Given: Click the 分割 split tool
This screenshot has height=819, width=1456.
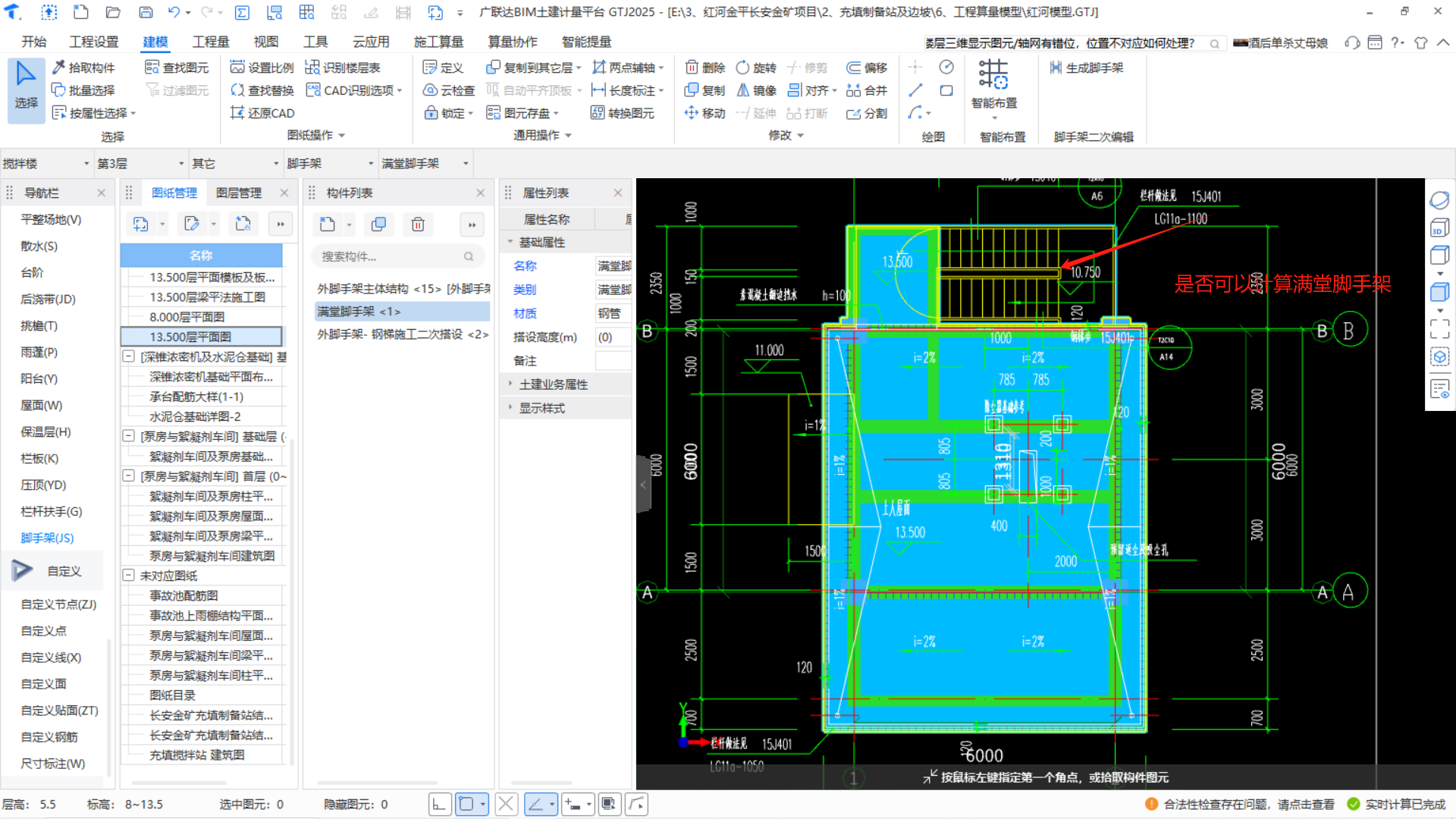Looking at the screenshot, I should (867, 113).
